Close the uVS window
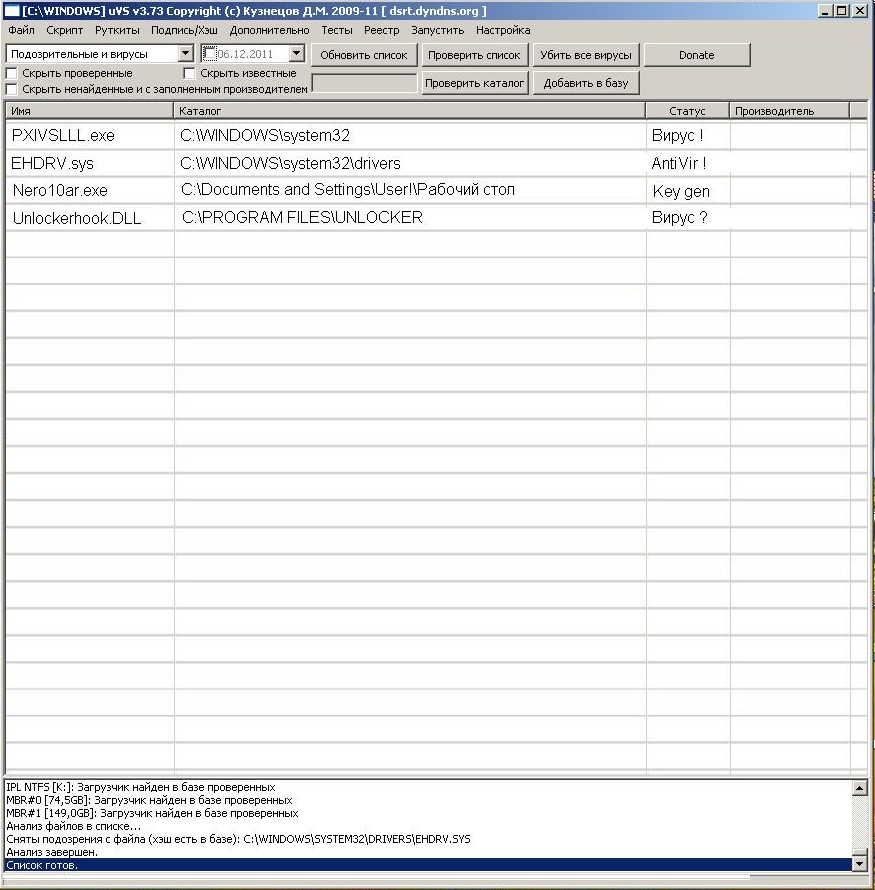Screen dimensions: 875x890 point(860,10)
